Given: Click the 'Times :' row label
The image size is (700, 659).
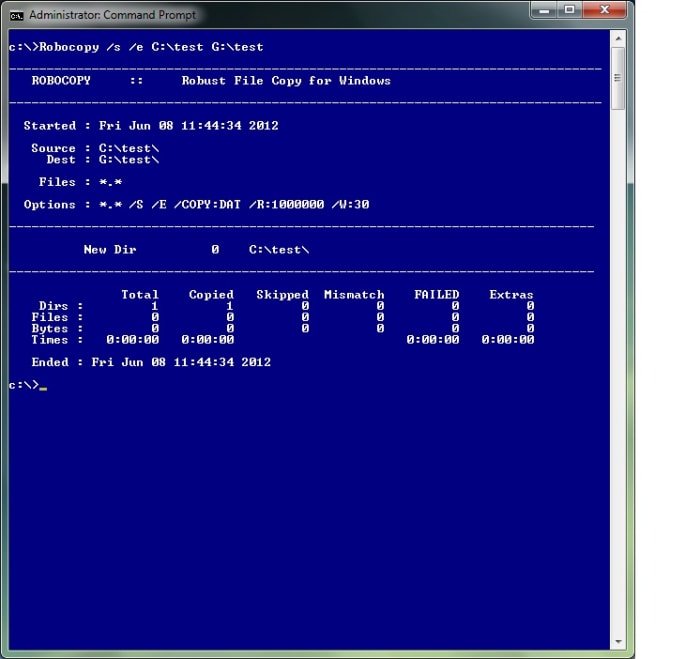Looking at the screenshot, I should point(57,340).
